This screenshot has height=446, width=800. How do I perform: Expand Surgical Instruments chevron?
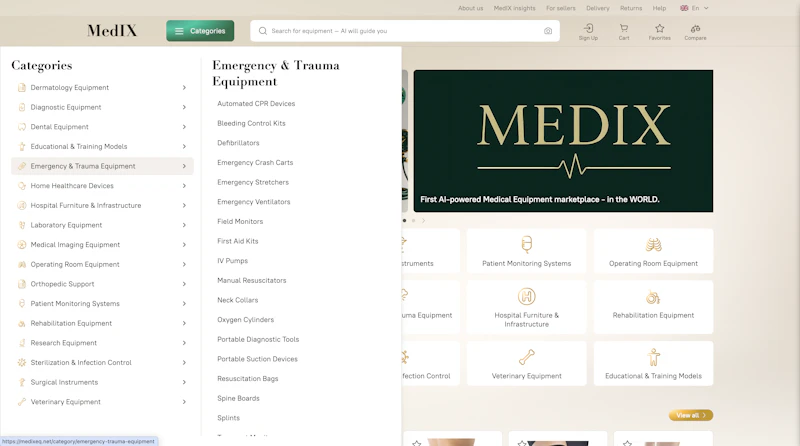pos(184,382)
